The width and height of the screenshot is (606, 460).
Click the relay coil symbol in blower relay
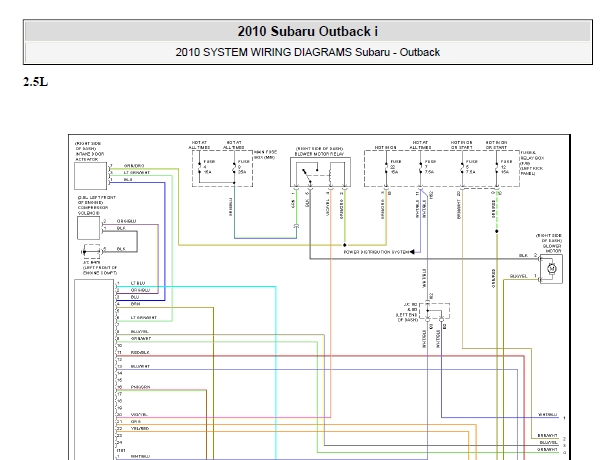pos(330,177)
